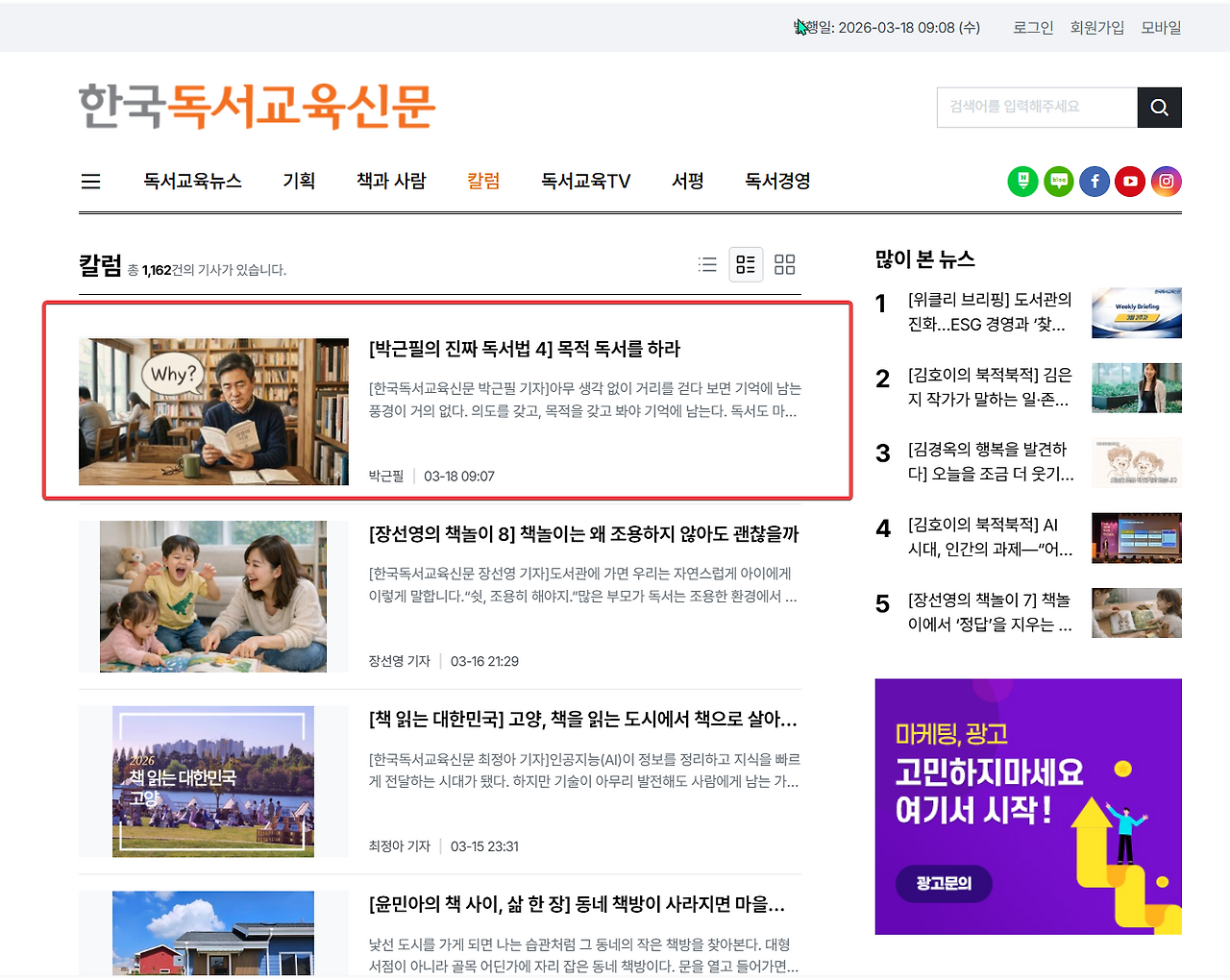
Task: Open the 회원가입 sign-up link
Action: point(1097,28)
